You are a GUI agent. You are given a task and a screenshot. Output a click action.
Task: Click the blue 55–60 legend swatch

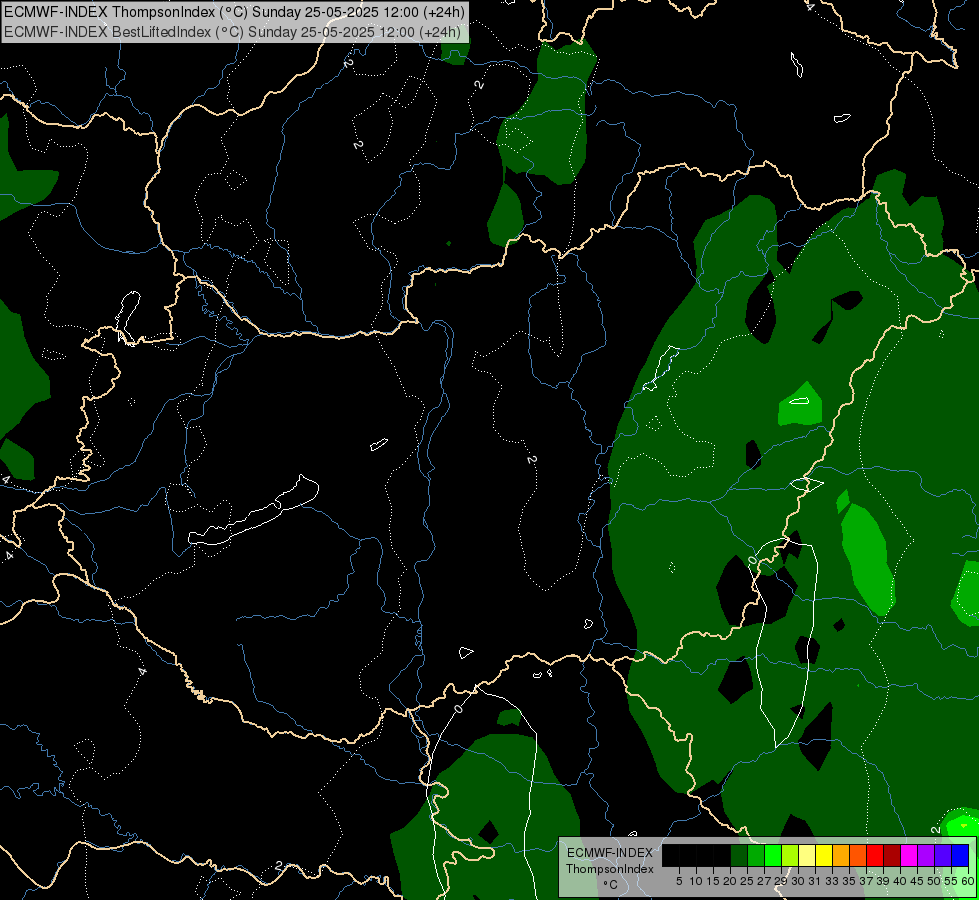click(x=960, y=855)
